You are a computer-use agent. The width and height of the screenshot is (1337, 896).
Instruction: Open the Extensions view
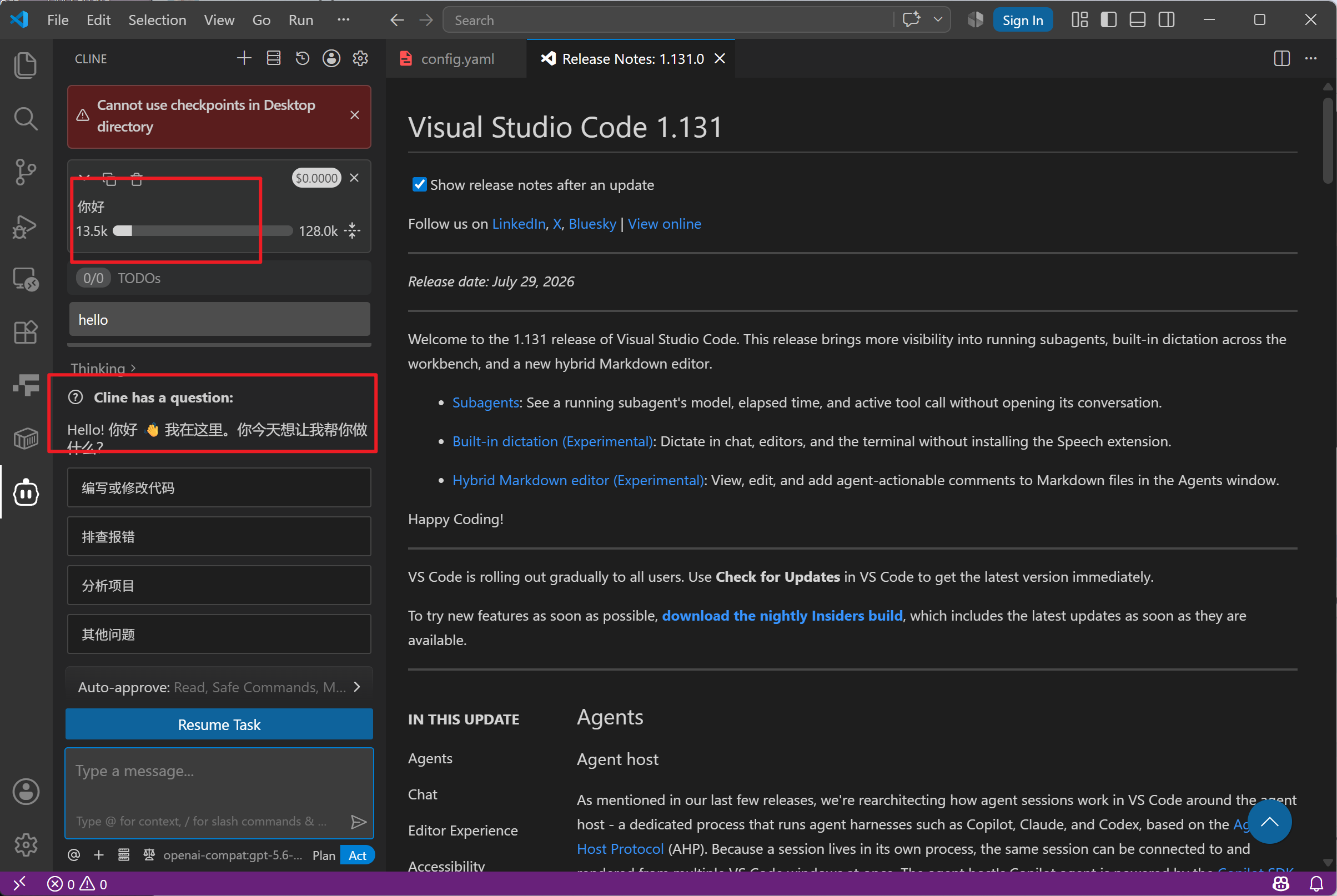click(25, 331)
